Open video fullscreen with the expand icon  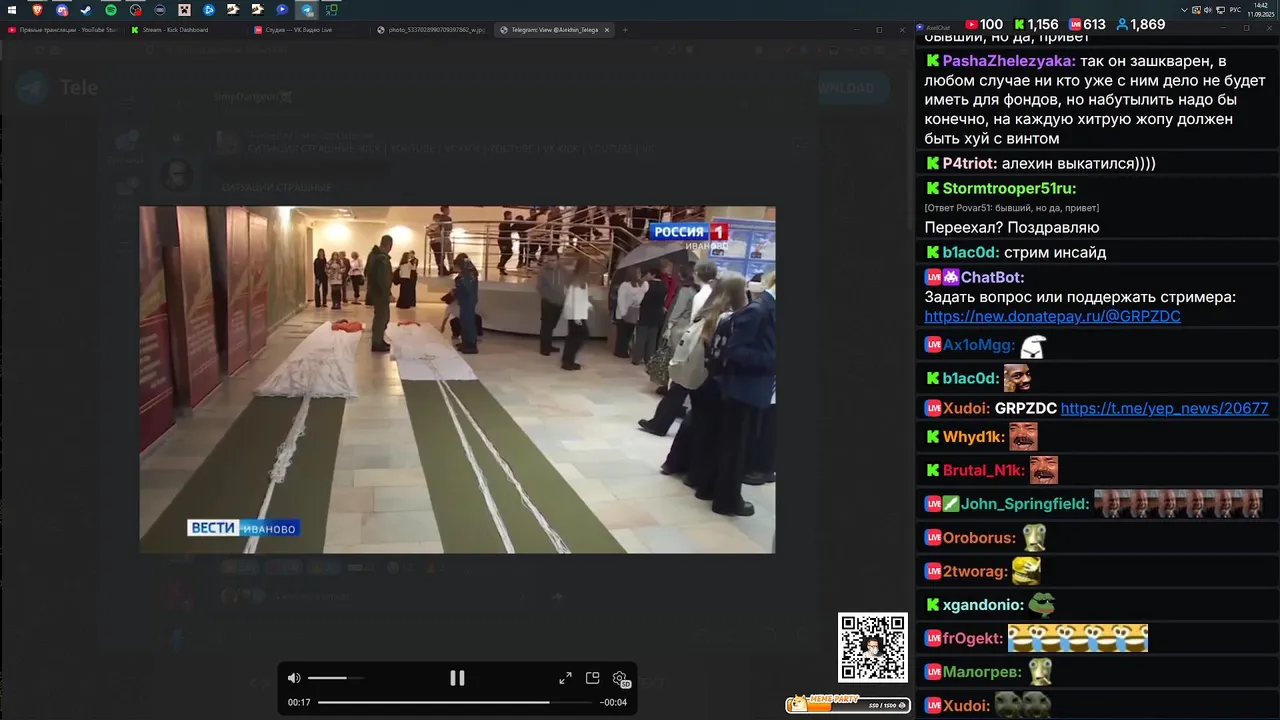[565, 678]
